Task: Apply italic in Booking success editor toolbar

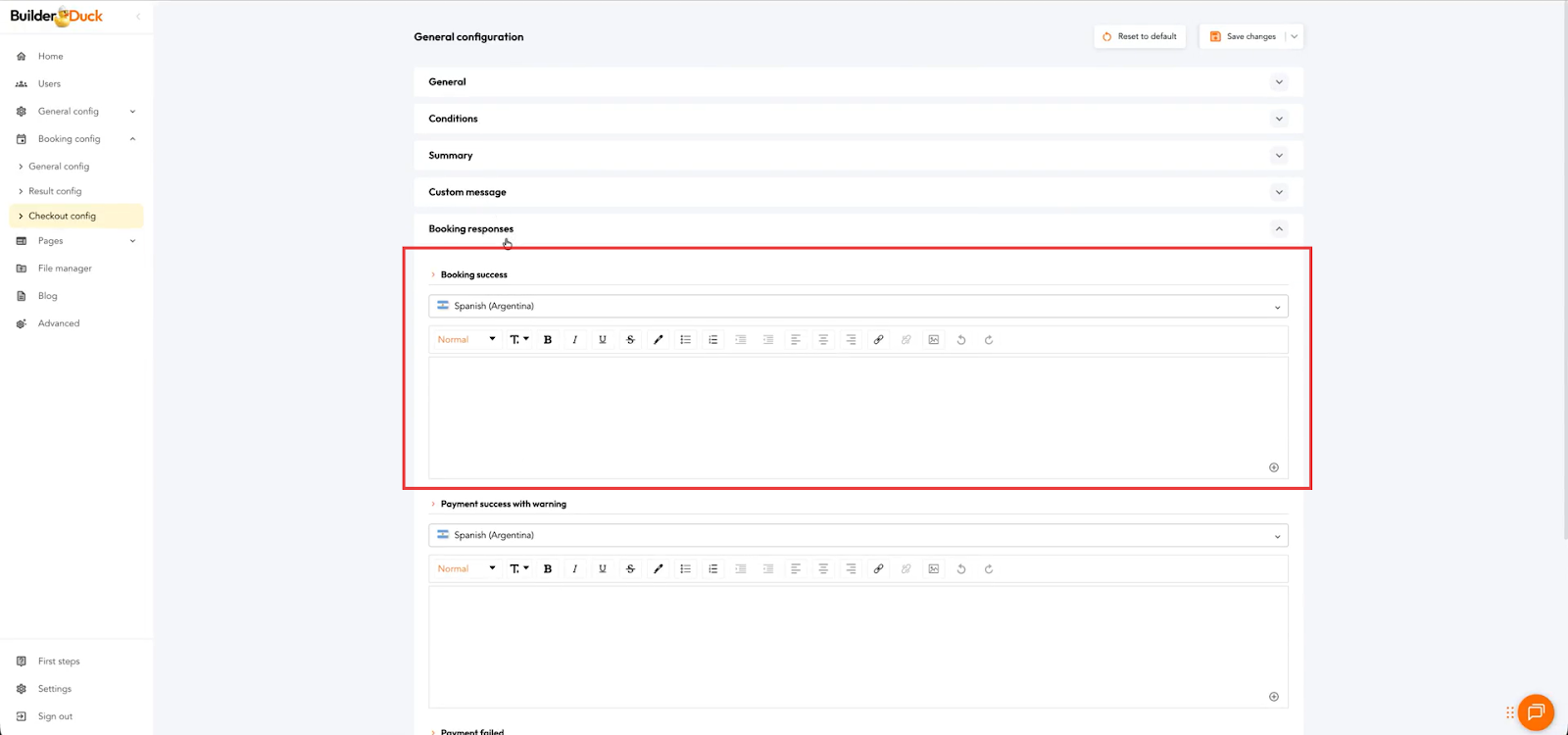Action: (575, 340)
